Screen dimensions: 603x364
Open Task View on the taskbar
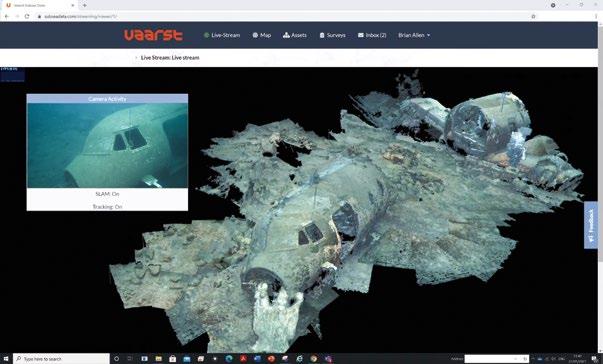(130, 359)
